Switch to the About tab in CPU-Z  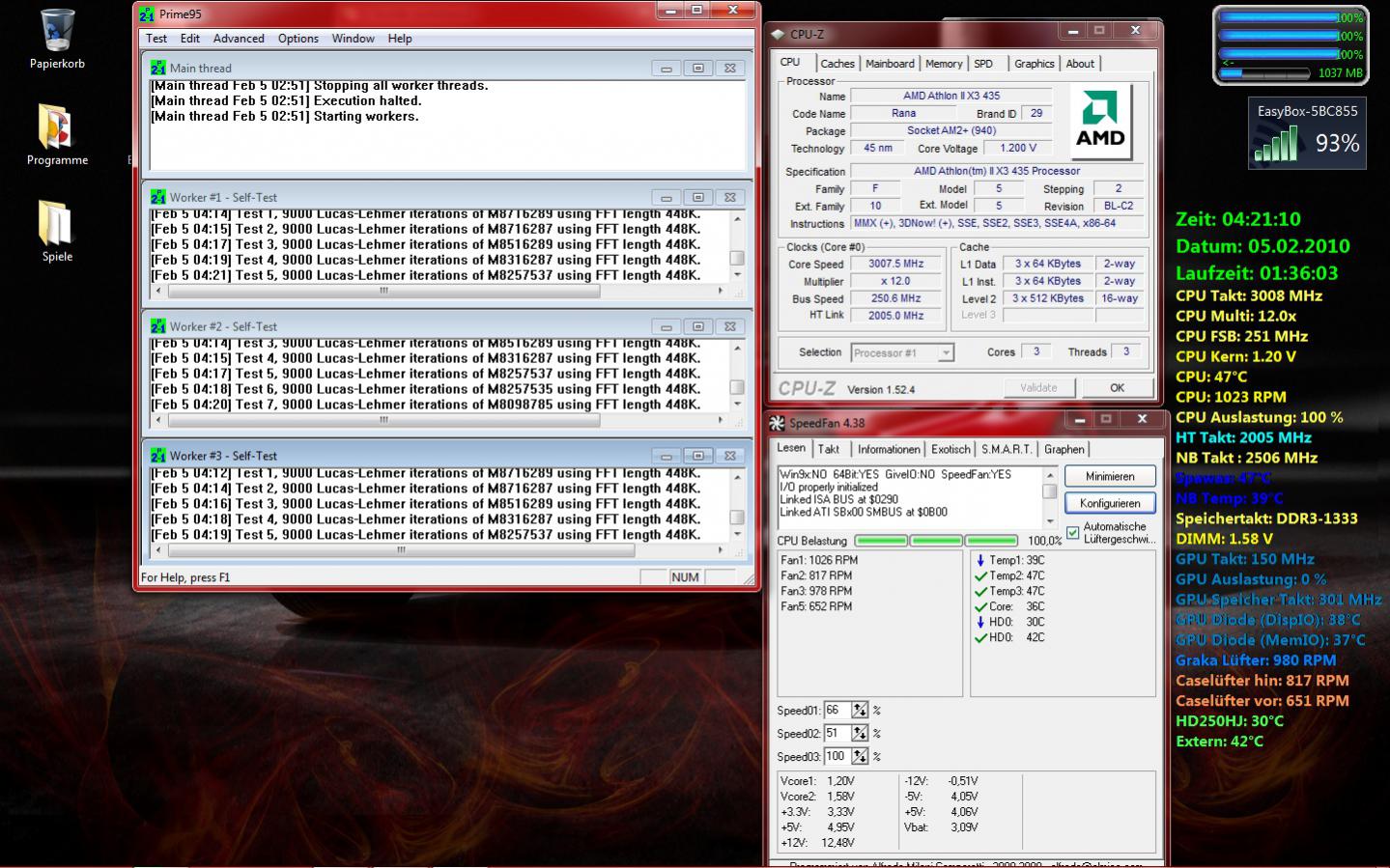pyautogui.click(x=1080, y=64)
